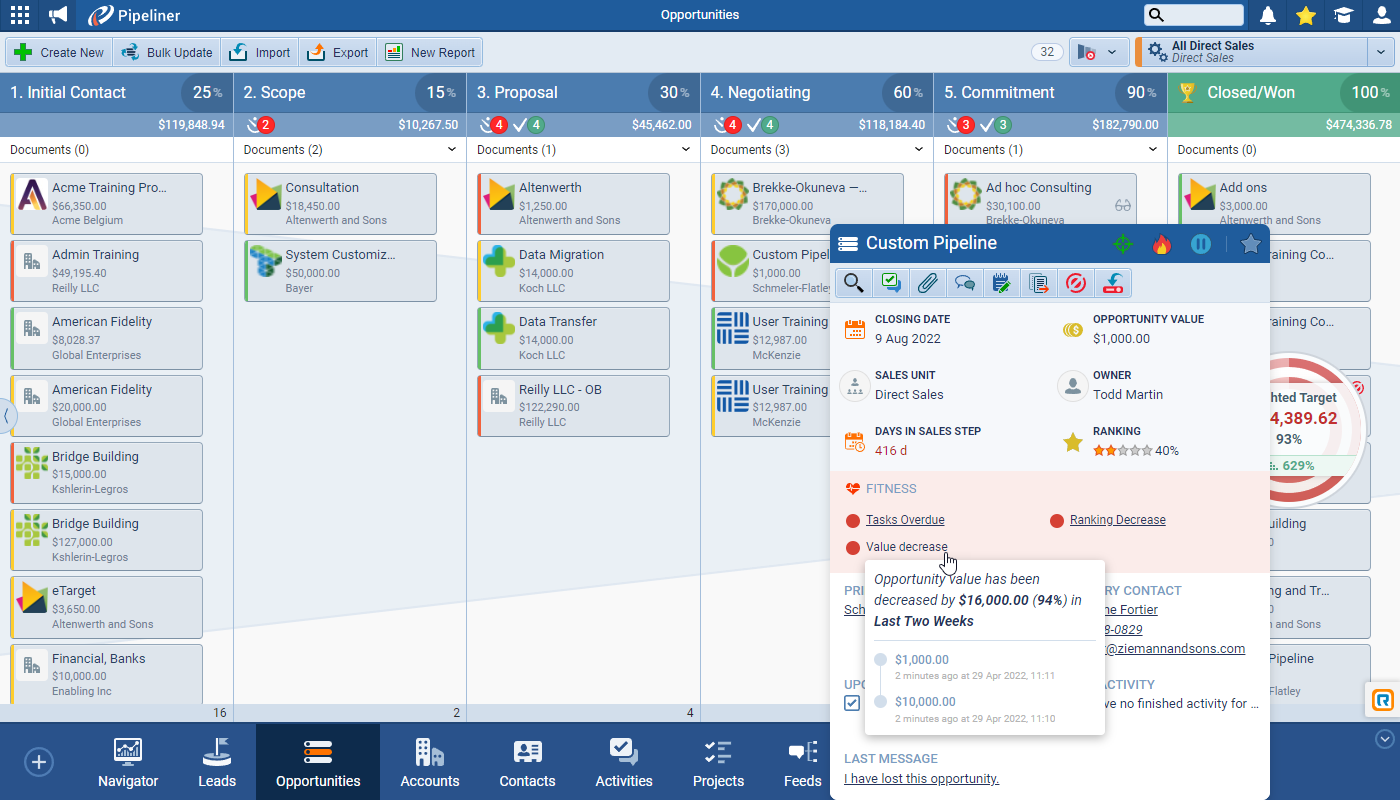The image size is (1400, 800).
Task: Switch to the Accounts tab
Action: (x=429, y=762)
